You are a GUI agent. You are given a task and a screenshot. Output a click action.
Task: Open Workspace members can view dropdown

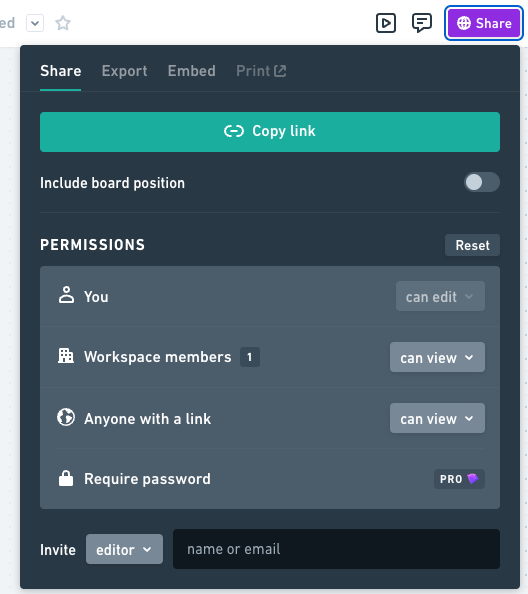tap(437, 357)
